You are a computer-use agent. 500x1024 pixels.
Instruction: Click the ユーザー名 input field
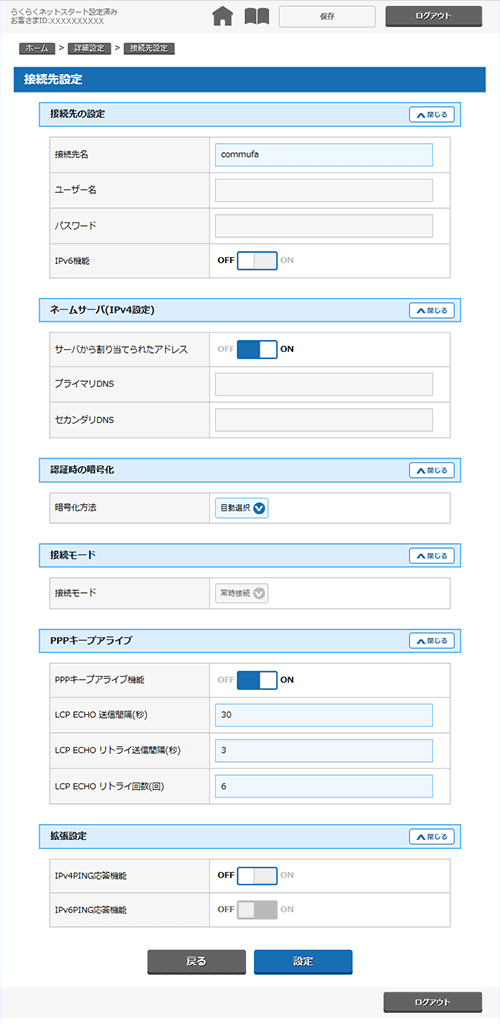pyautogui.click(x=324, y=190)
